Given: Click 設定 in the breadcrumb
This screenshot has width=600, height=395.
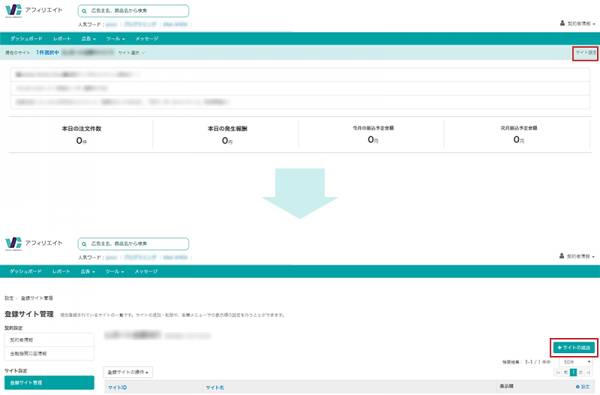Looking at the screenshot, I should 9,298.
